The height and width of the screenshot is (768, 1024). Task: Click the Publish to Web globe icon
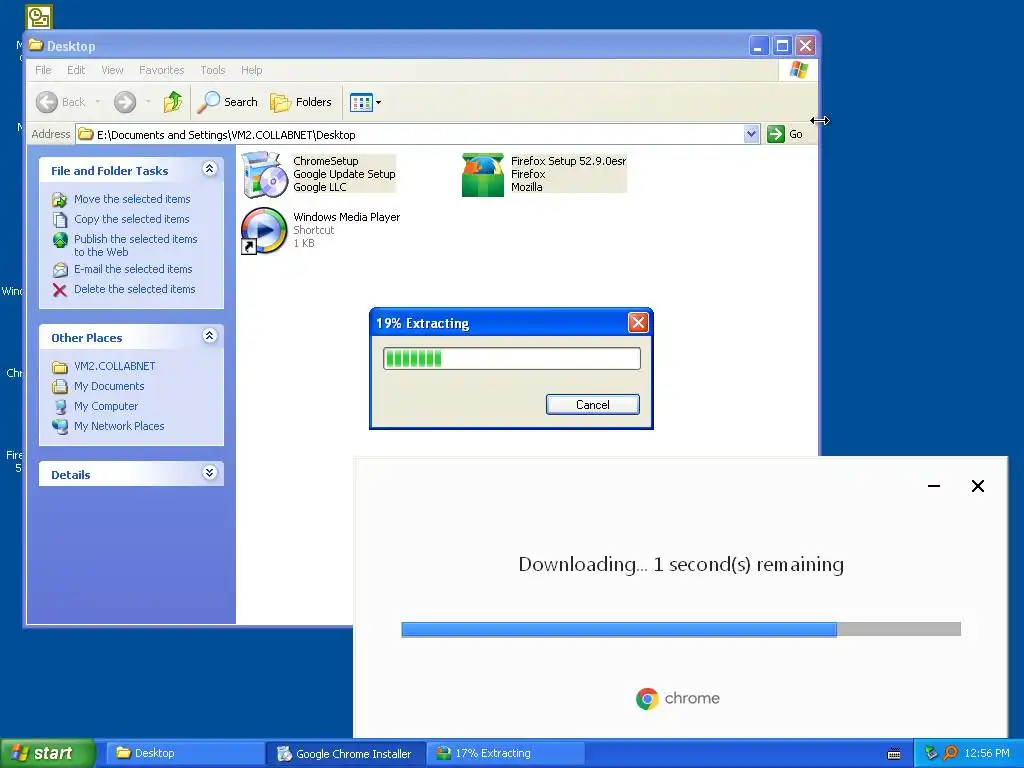59,240
